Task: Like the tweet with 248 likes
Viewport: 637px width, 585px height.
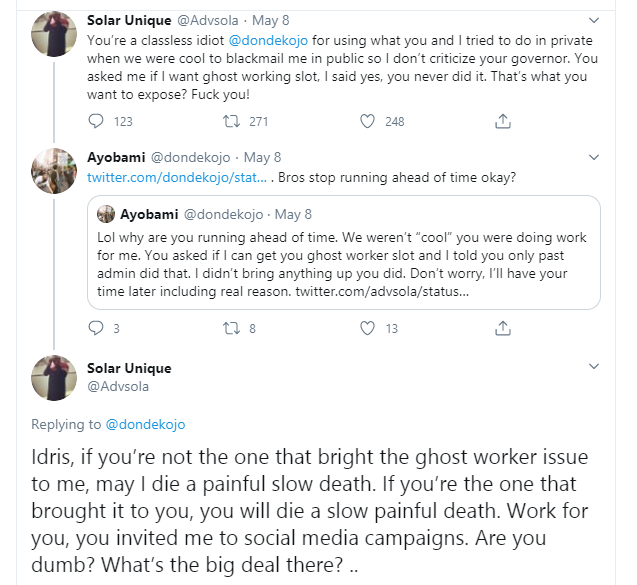Action: [367, 122]
